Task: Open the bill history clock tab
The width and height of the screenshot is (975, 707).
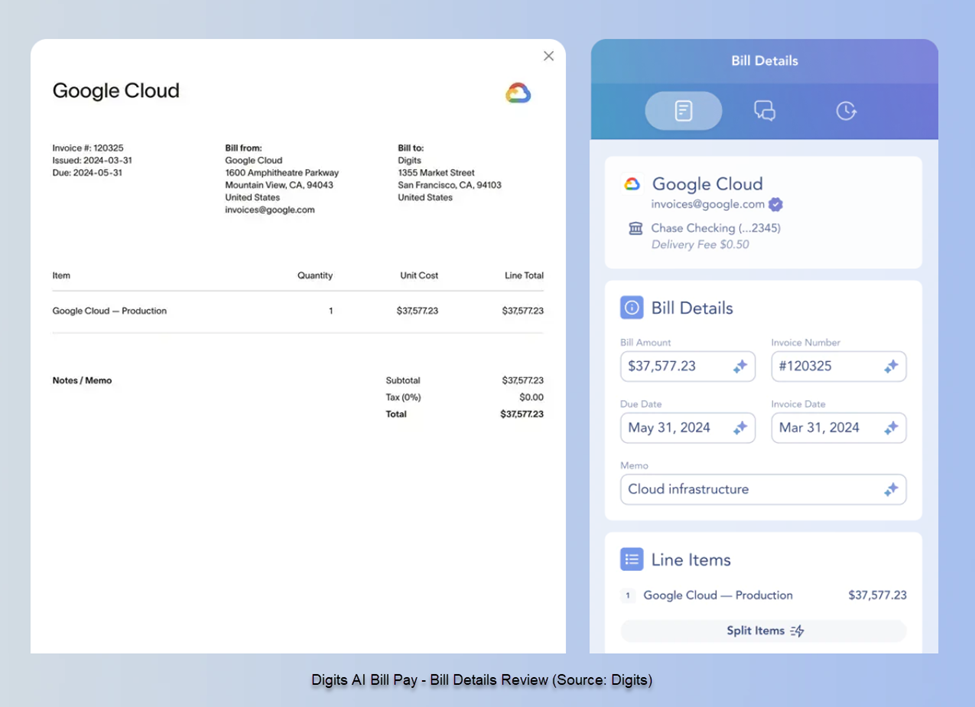Action: [x=846, y=111]
